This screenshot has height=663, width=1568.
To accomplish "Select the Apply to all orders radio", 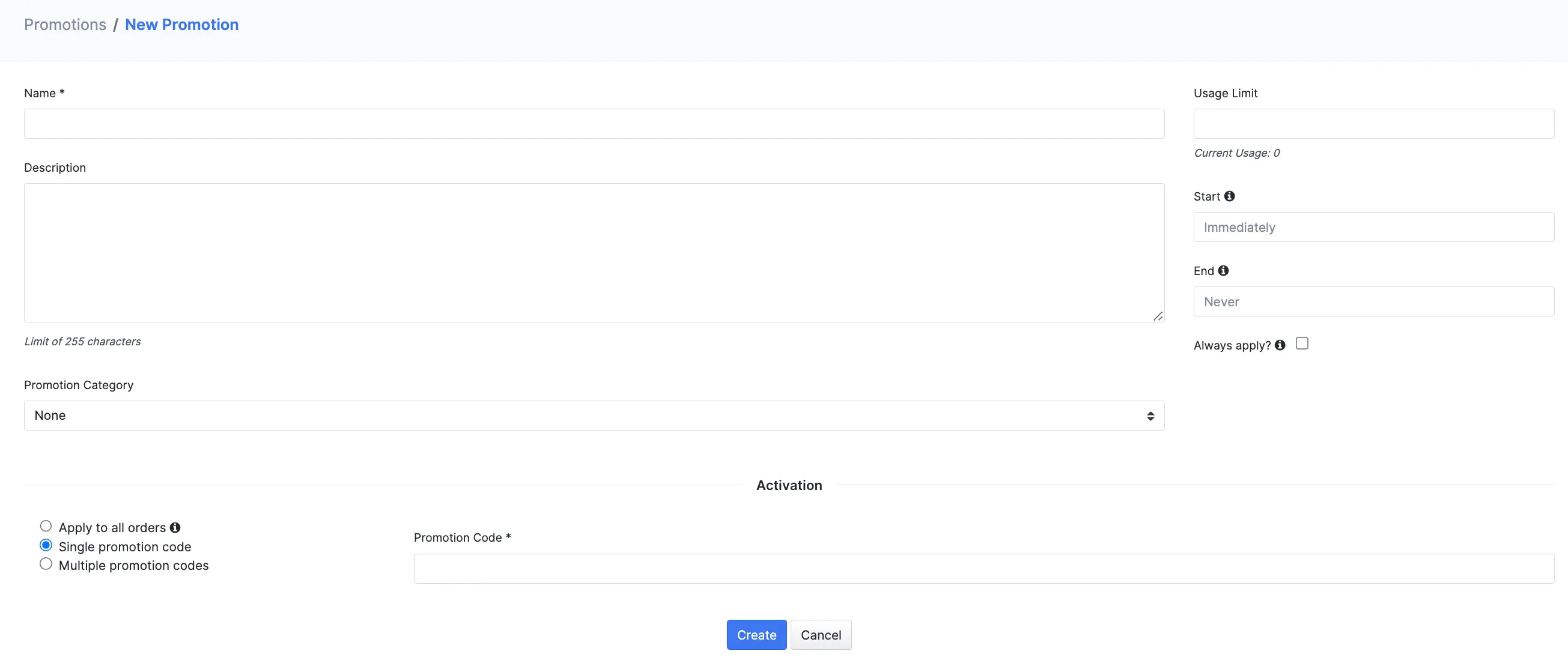I will click(x=46, y=526).
